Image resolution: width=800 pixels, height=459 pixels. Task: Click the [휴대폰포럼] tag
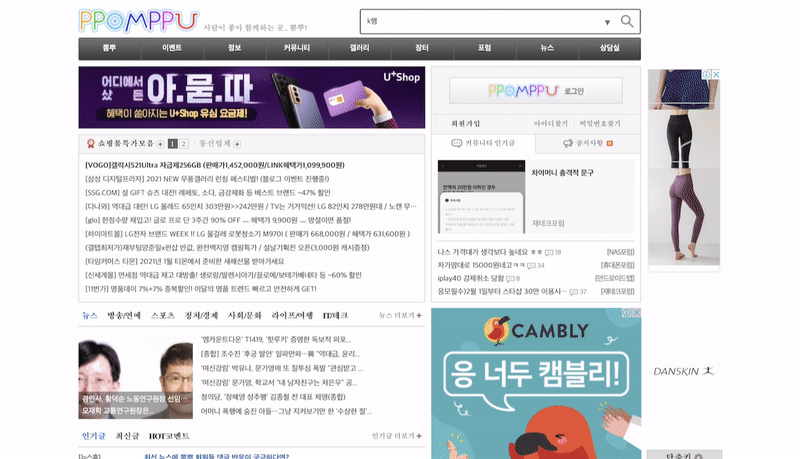click(617, 265)
